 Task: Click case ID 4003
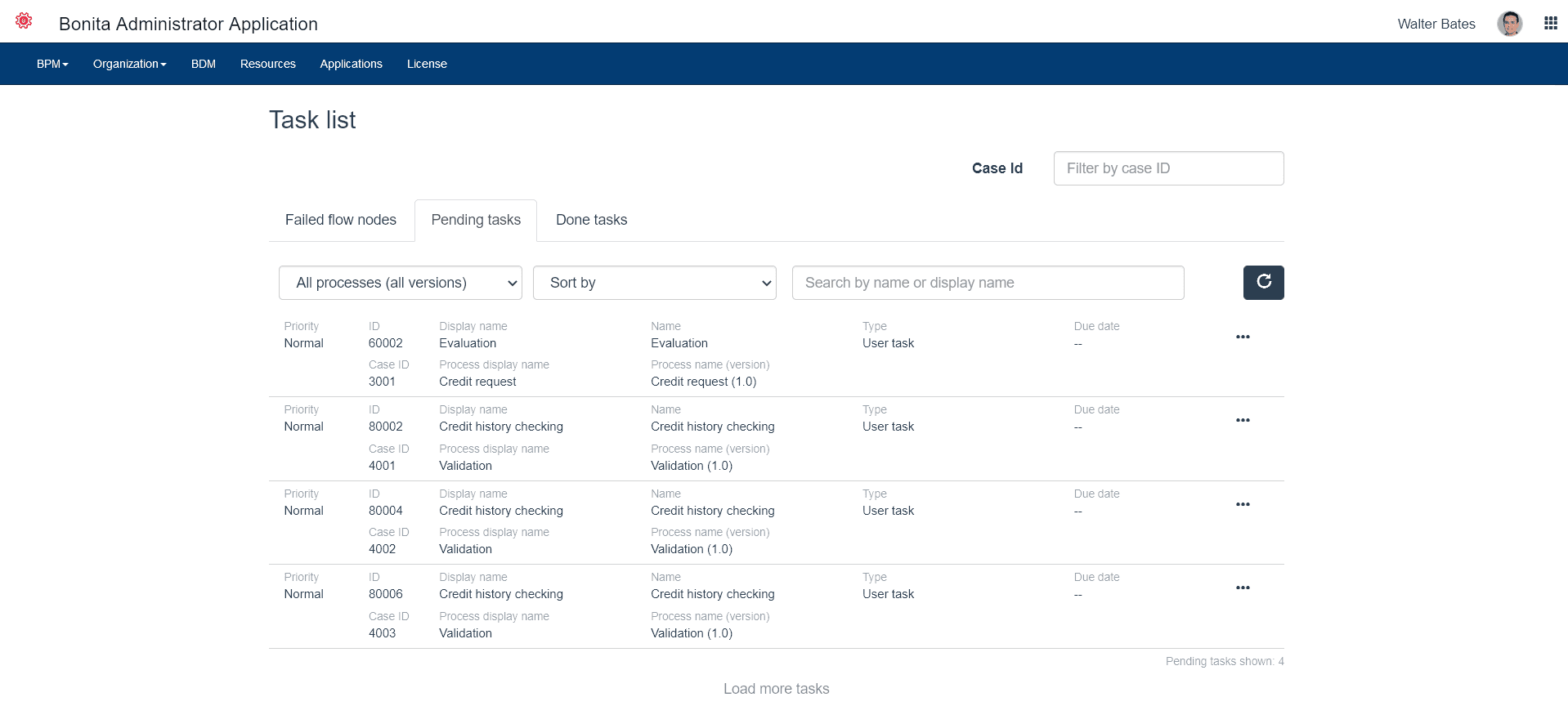point(382,633)
